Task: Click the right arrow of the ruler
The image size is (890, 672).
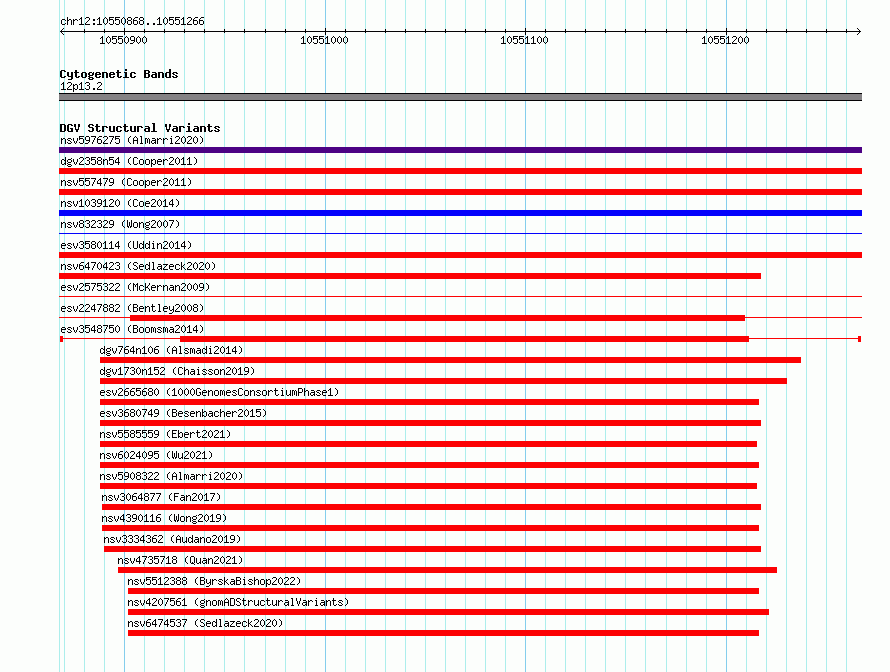Action: point(859,32)
